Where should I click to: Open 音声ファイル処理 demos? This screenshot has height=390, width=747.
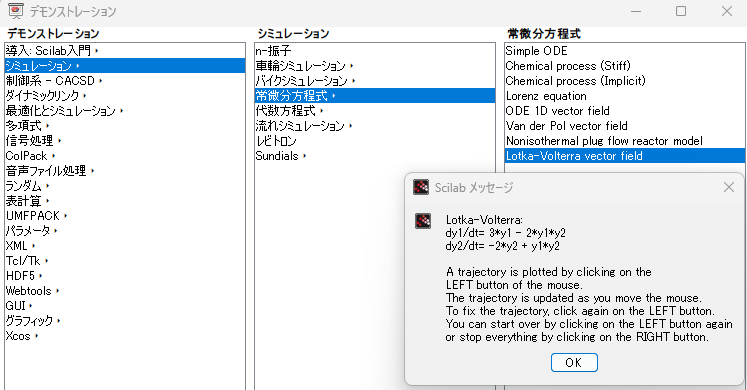click(125, 170)
